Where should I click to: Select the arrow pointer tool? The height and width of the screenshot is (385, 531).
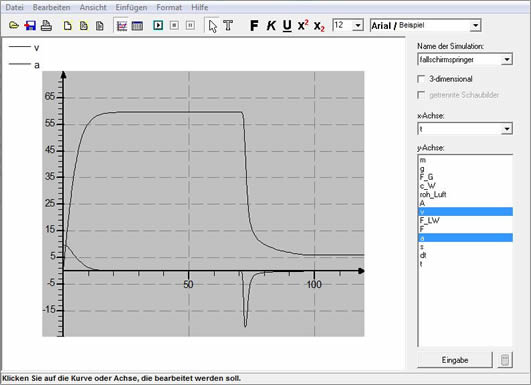click(213, 26)
